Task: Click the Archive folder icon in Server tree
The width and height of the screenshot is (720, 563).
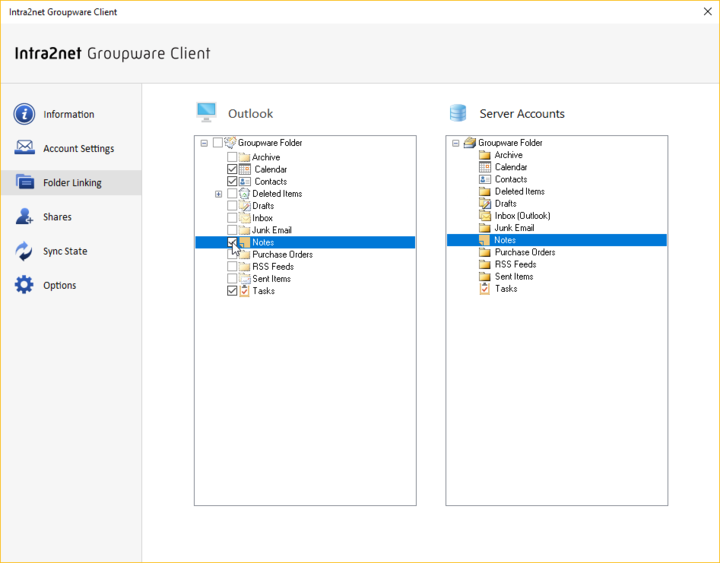Action: 485,155
